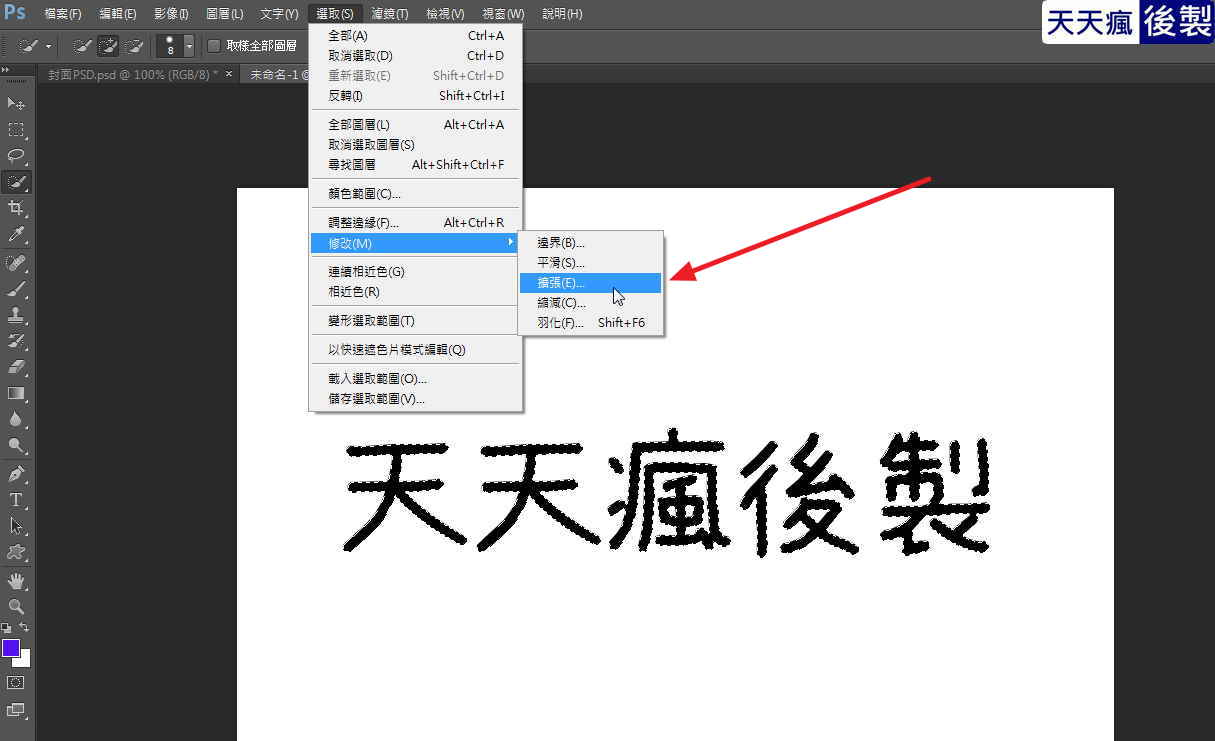Swap foreground and background colors
The width and height of the screenshot is (1215, 741).
[25, 628]
